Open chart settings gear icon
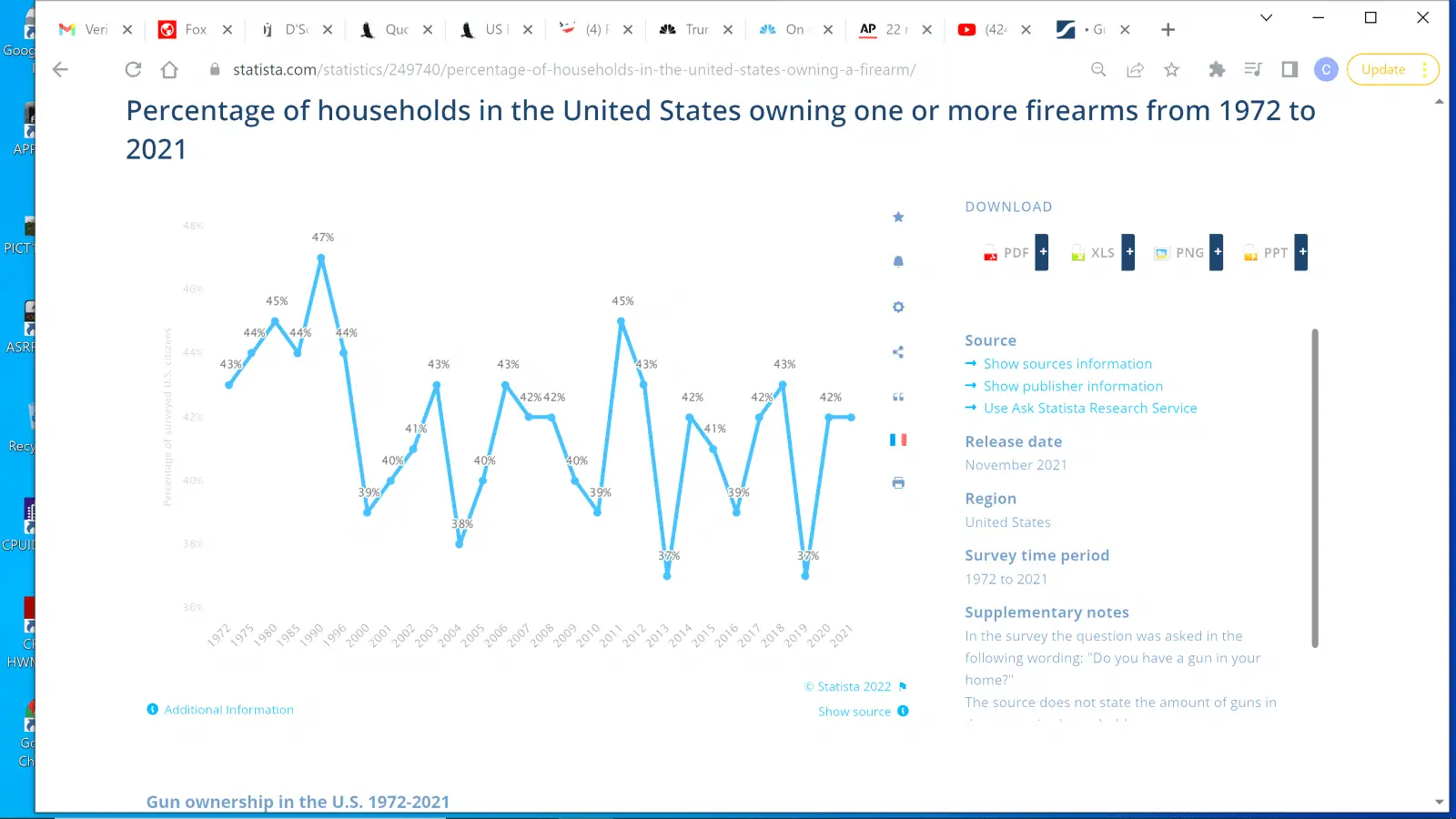This screenshot has height=819, width=1456. 898,308
